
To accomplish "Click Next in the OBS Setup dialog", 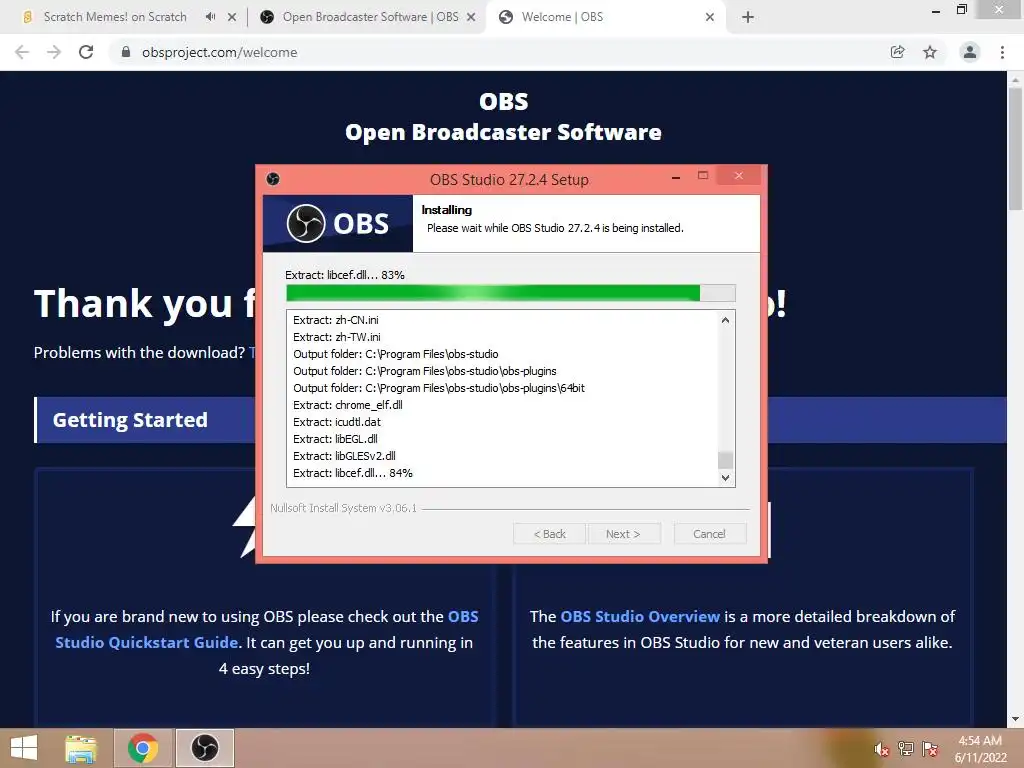I will click(x=624, y=534).
